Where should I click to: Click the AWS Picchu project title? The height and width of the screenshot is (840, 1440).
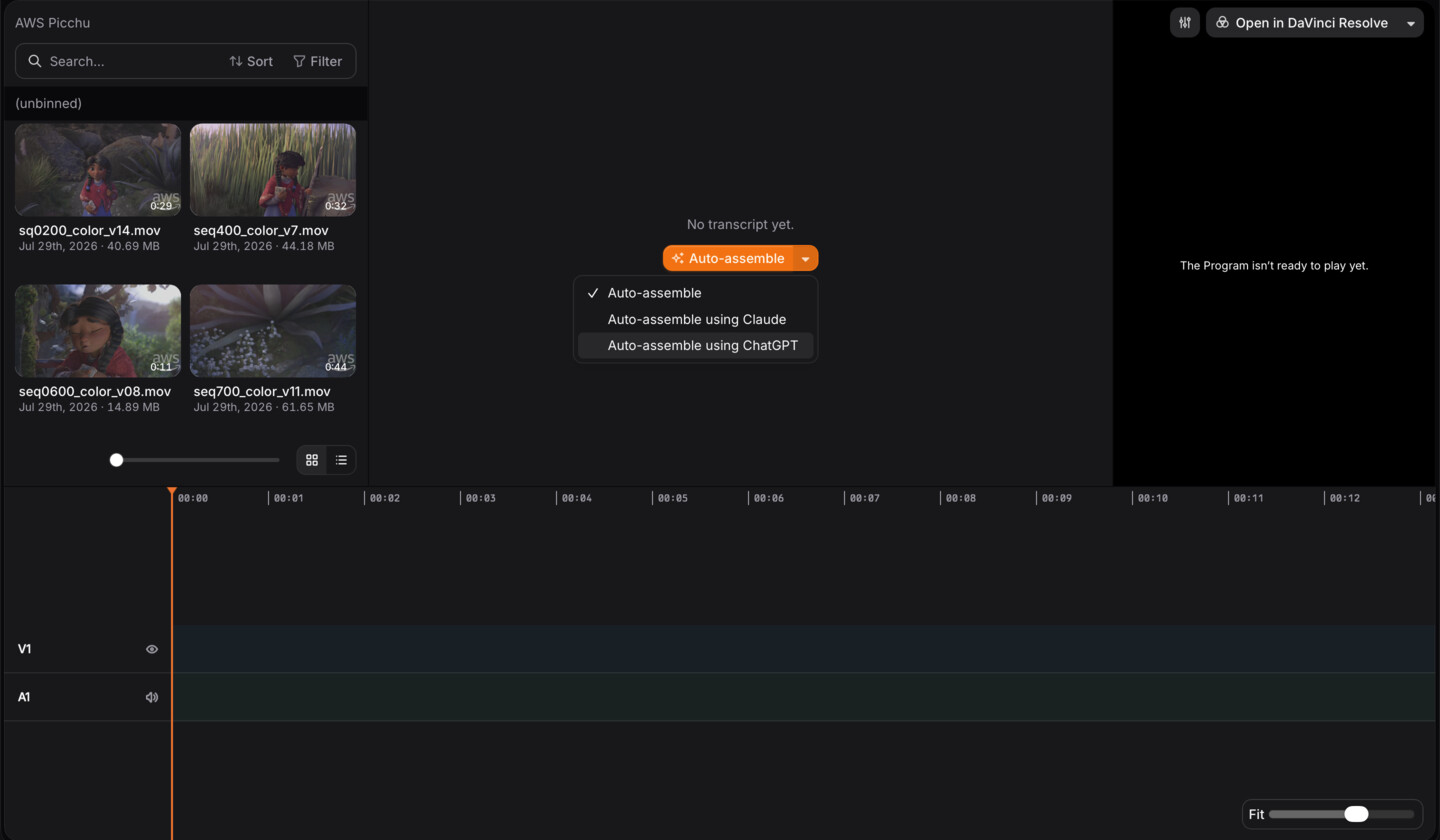pyautogui.click(x=52, y=23)
